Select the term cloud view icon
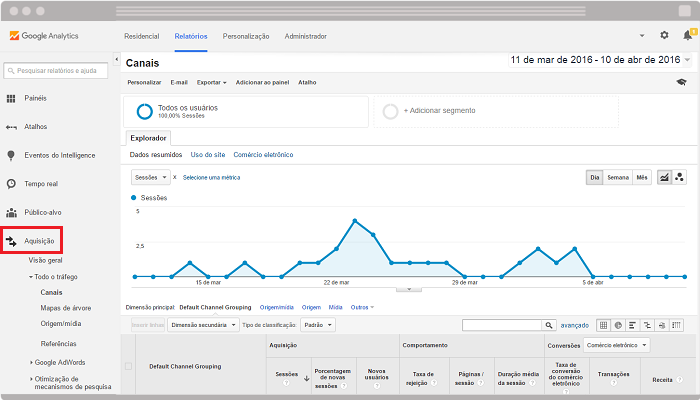This screenshot has width=700, height=400. tap(662, 325)
